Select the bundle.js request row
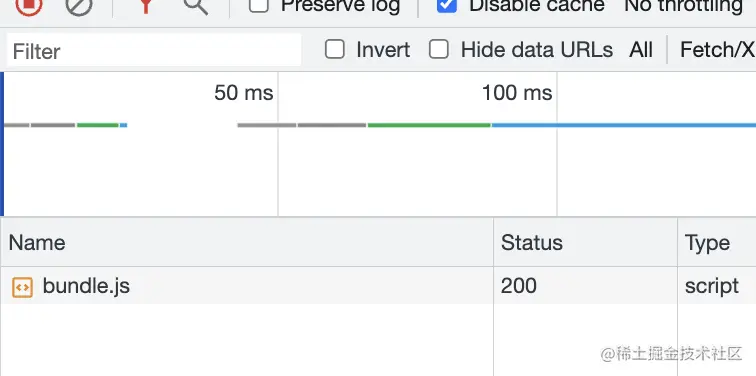 pyautogui.click(x=378, y=286)
